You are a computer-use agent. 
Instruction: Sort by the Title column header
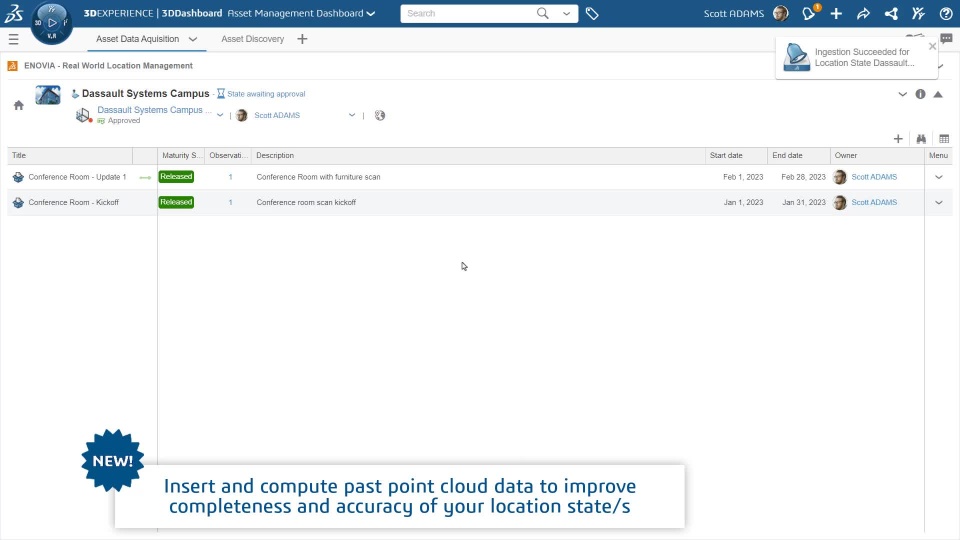coord(70,156)
